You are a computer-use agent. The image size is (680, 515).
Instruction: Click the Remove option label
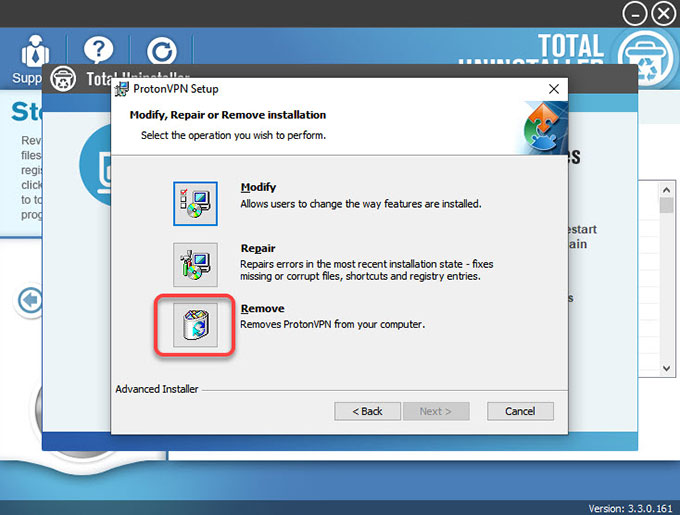tap(262, 308)
